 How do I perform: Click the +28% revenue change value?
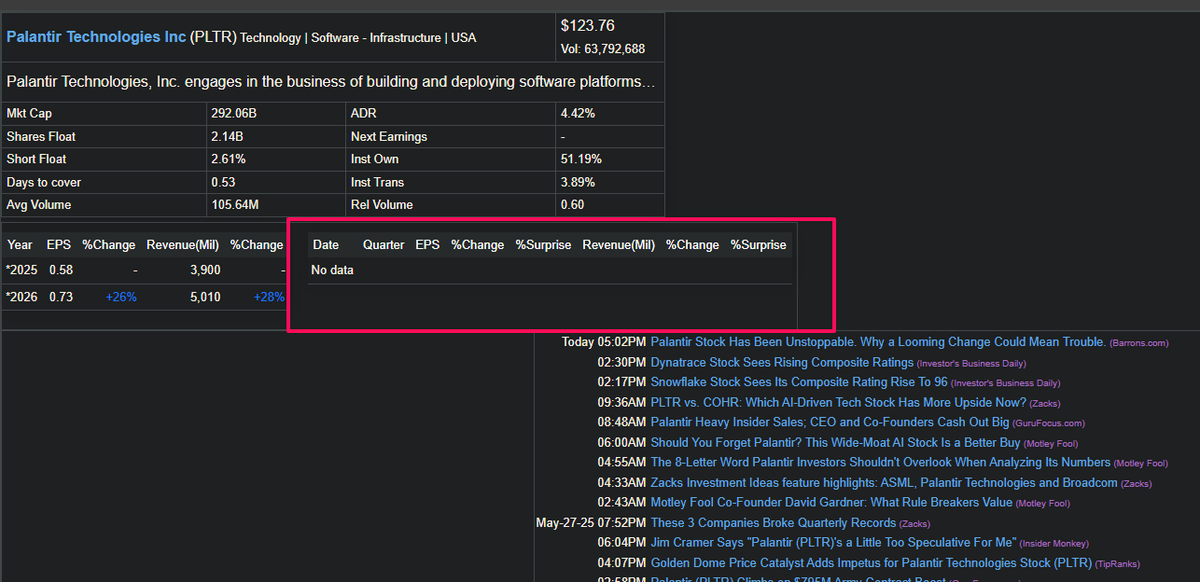click(269, 297)
